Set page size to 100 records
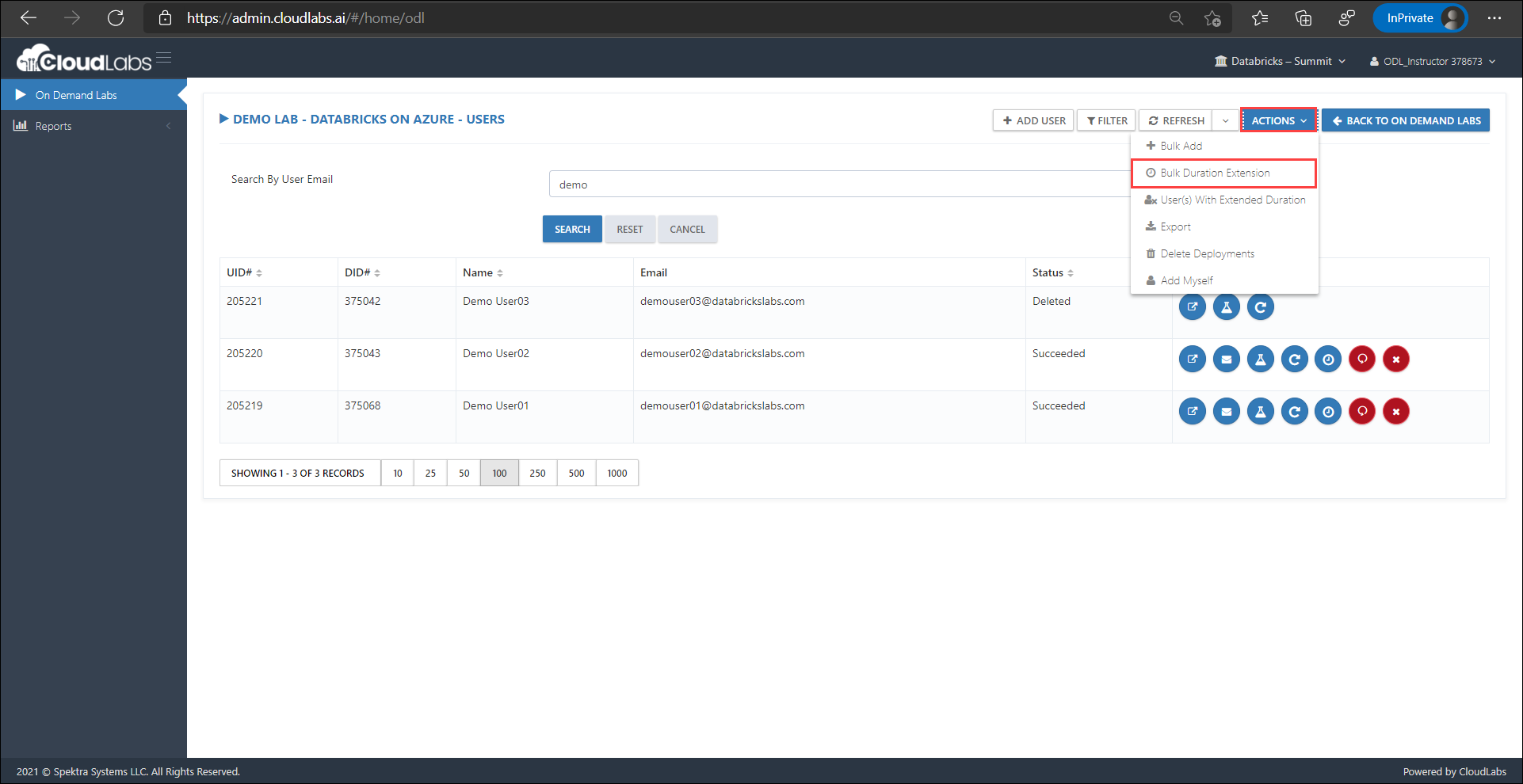 pos(499,473)
